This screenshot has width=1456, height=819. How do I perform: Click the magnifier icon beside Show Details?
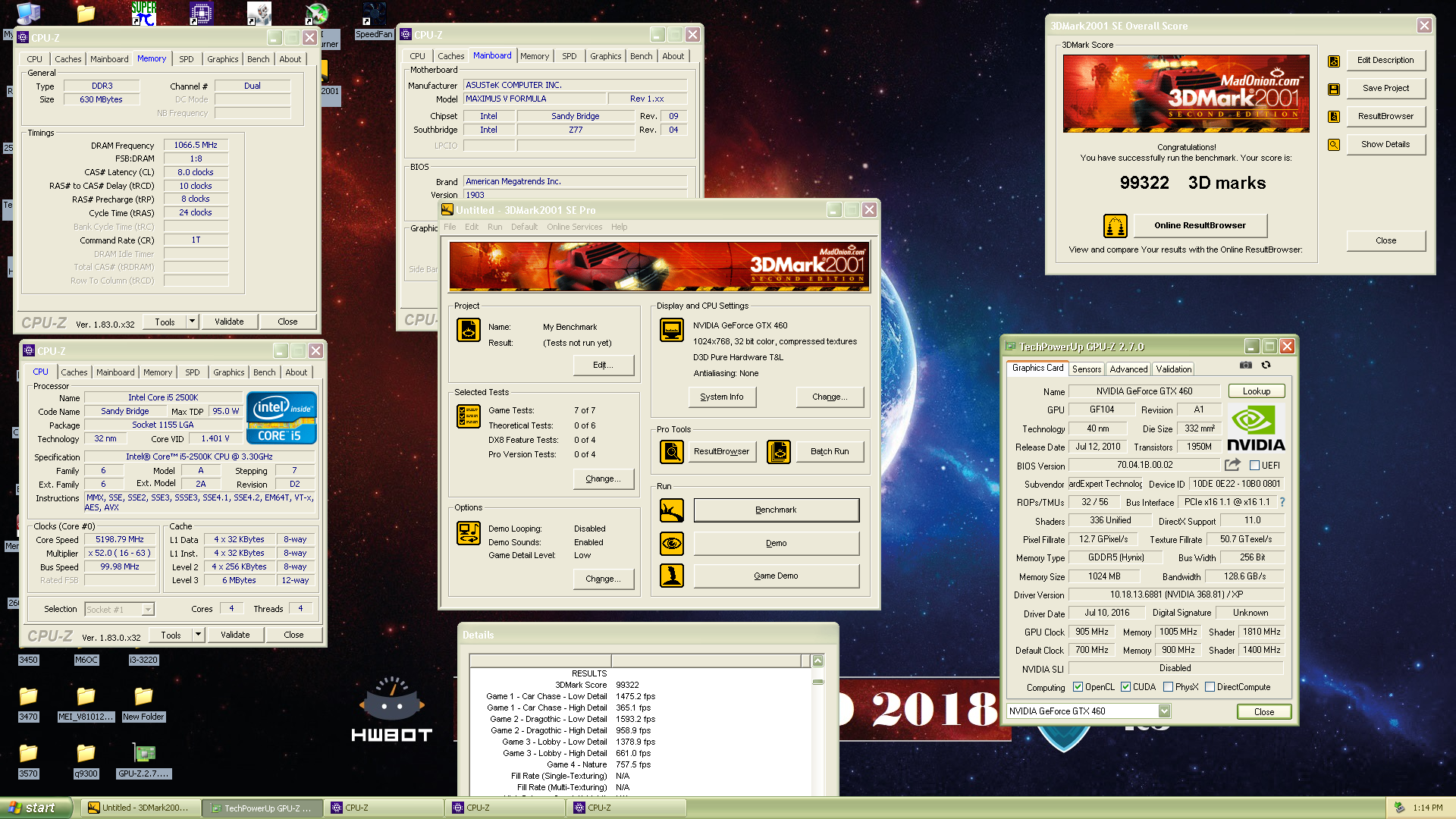pos(1334,145)
